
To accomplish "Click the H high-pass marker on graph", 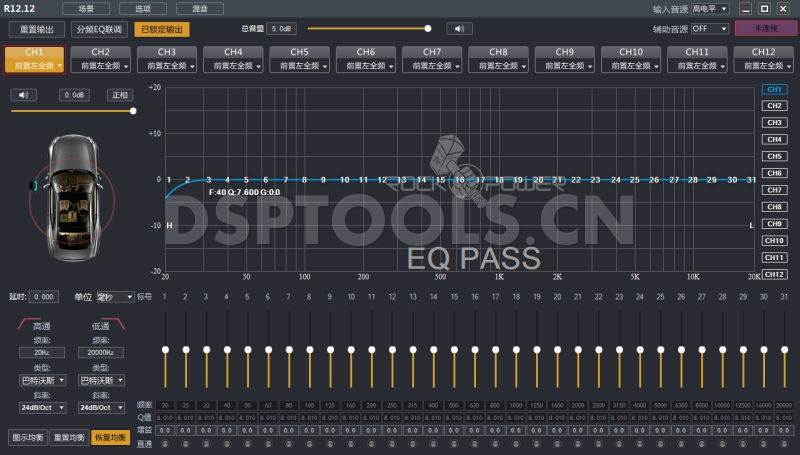I will click(169, 225).
